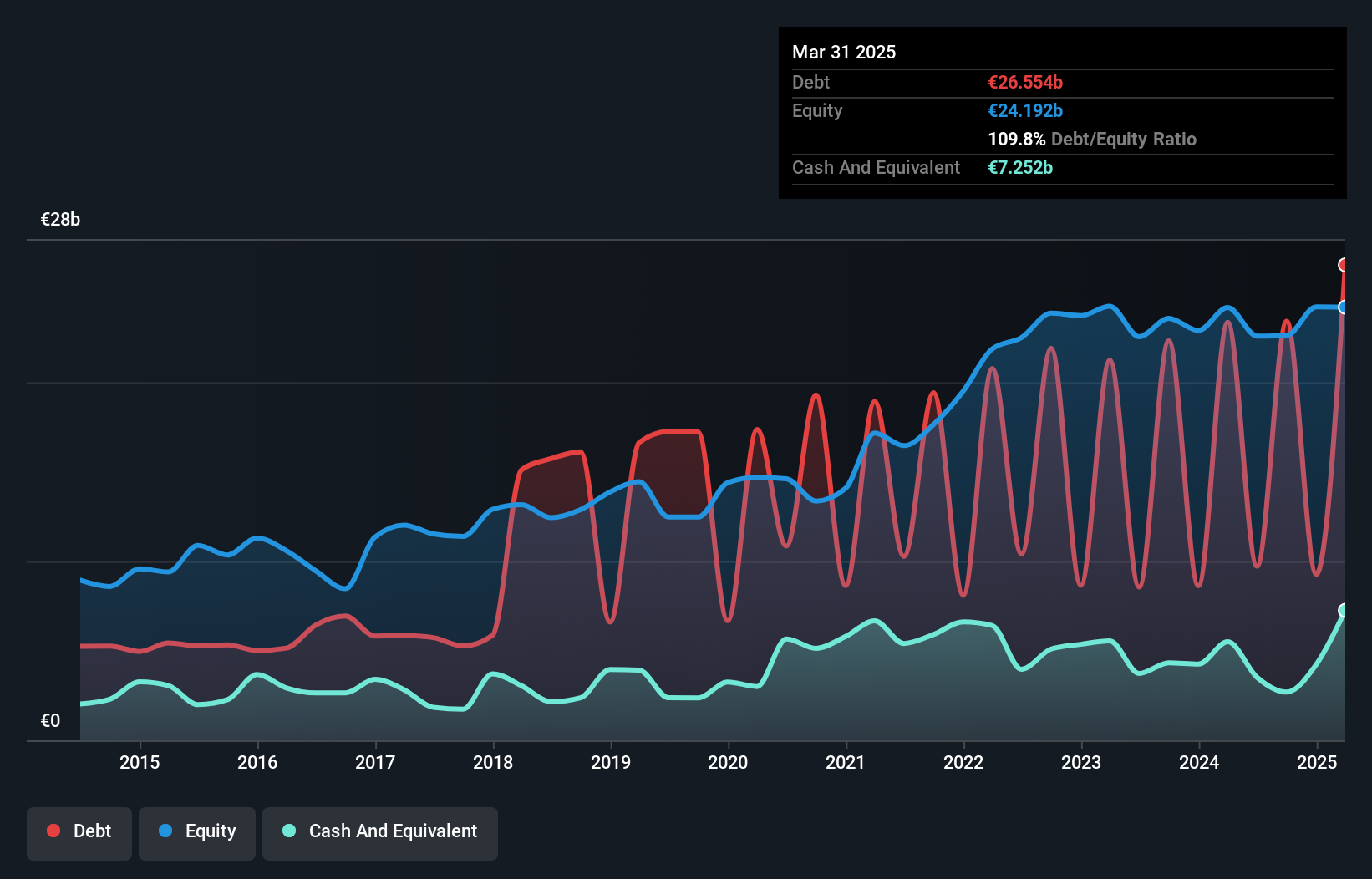
Task: Click the red Debt legend dot
Action: pyautogui.click(x=53, y=831)
